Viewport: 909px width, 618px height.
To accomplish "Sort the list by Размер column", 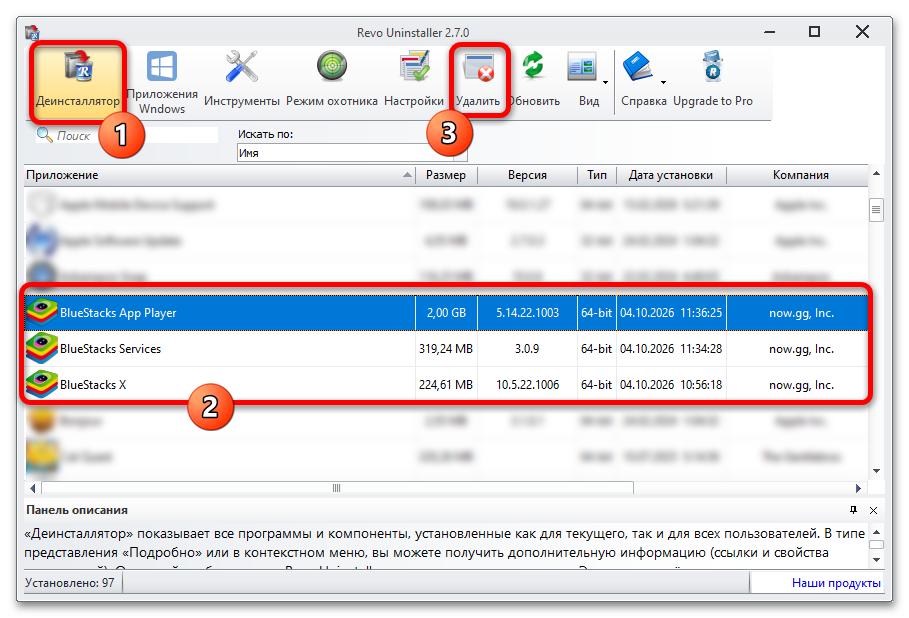I will click(x=446, y=175).
